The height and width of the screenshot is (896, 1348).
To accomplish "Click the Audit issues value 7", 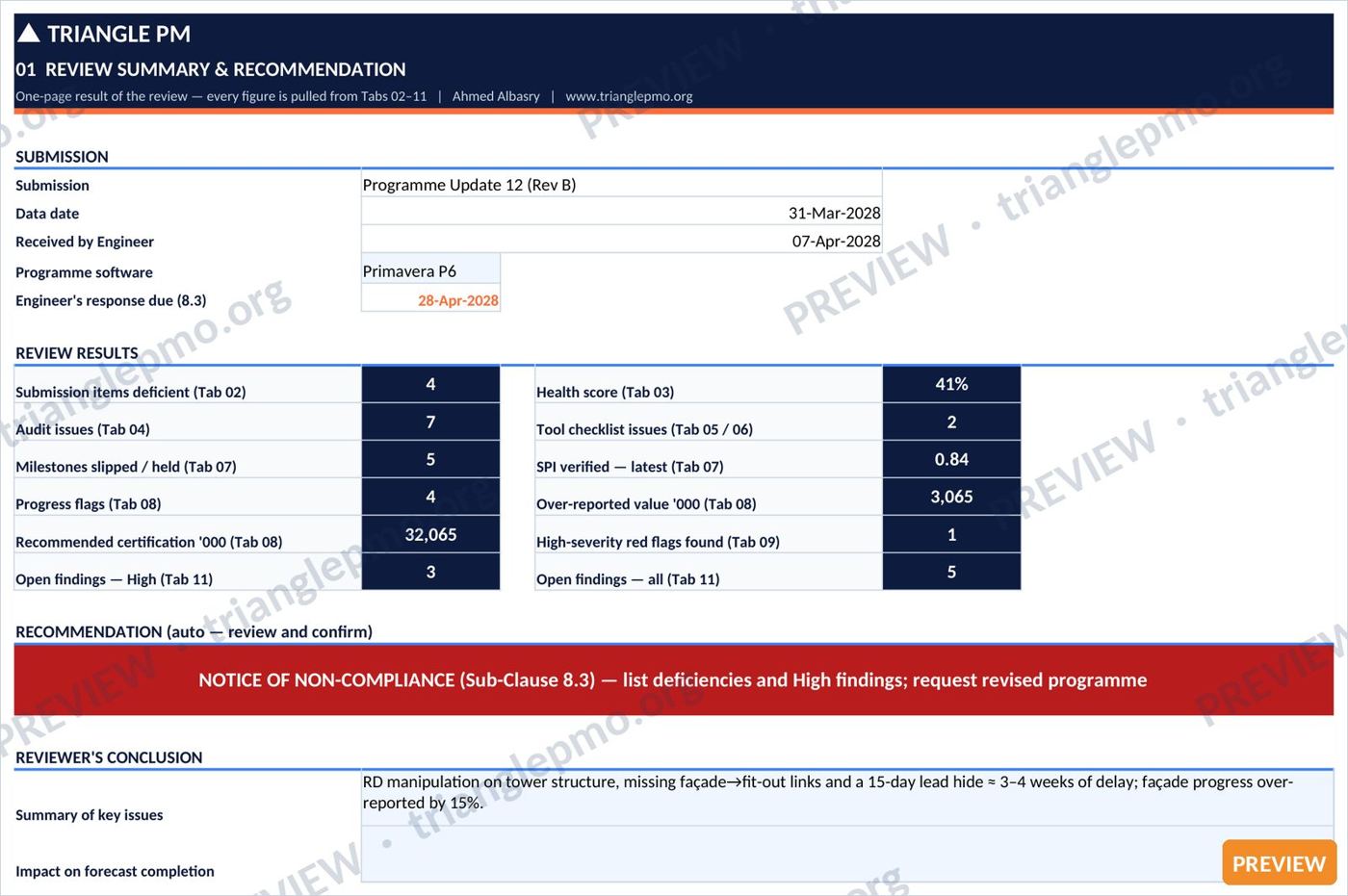I will 430,422.
